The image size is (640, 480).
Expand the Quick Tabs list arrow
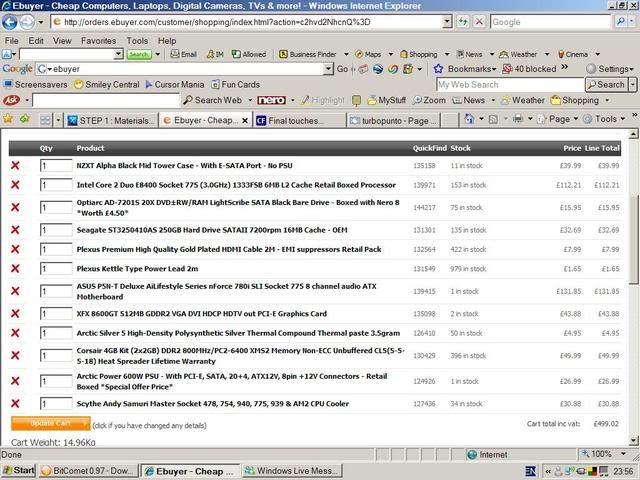[x=58, y=120]
